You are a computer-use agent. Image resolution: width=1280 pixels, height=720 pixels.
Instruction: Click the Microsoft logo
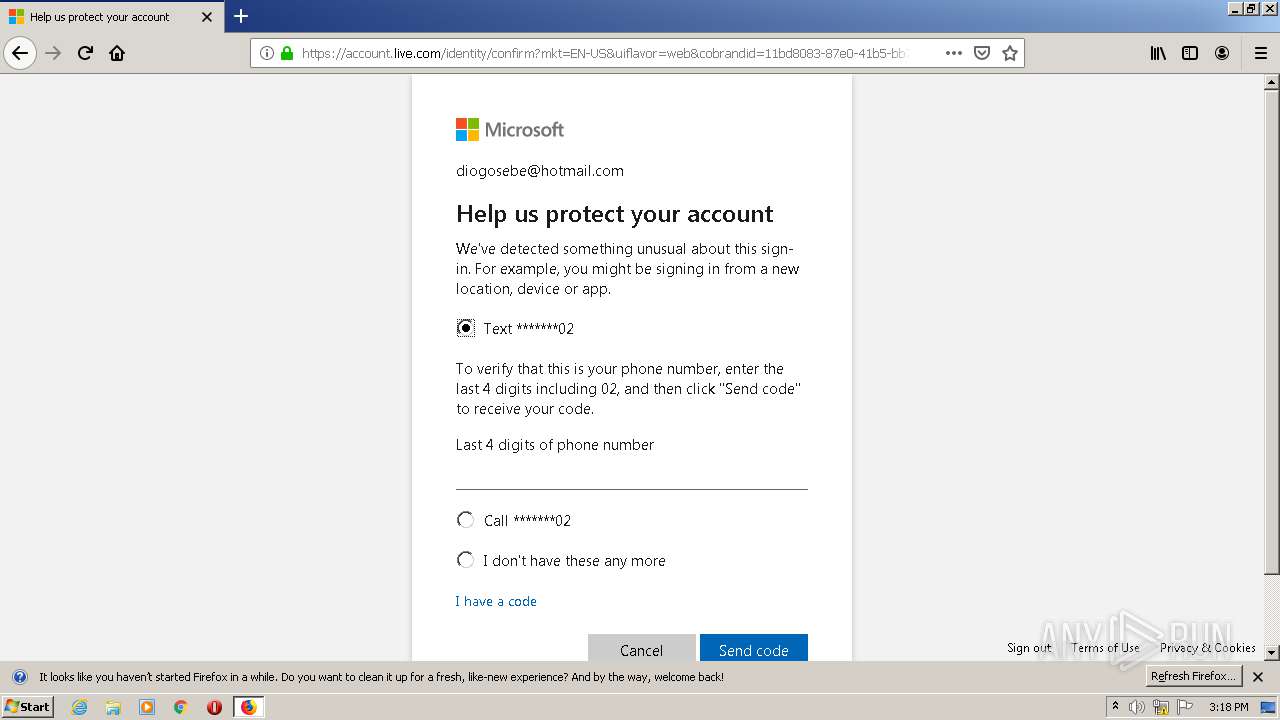point(510,129)
